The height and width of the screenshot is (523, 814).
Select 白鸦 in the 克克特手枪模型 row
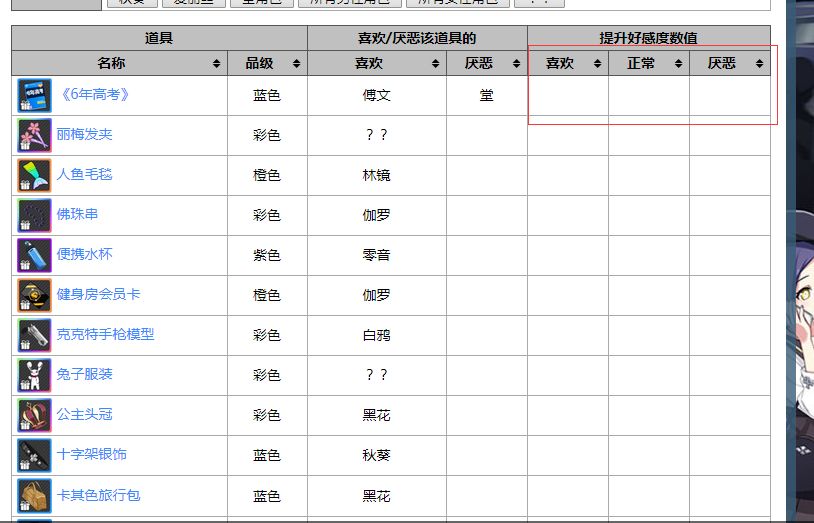(x=376, y=336)
